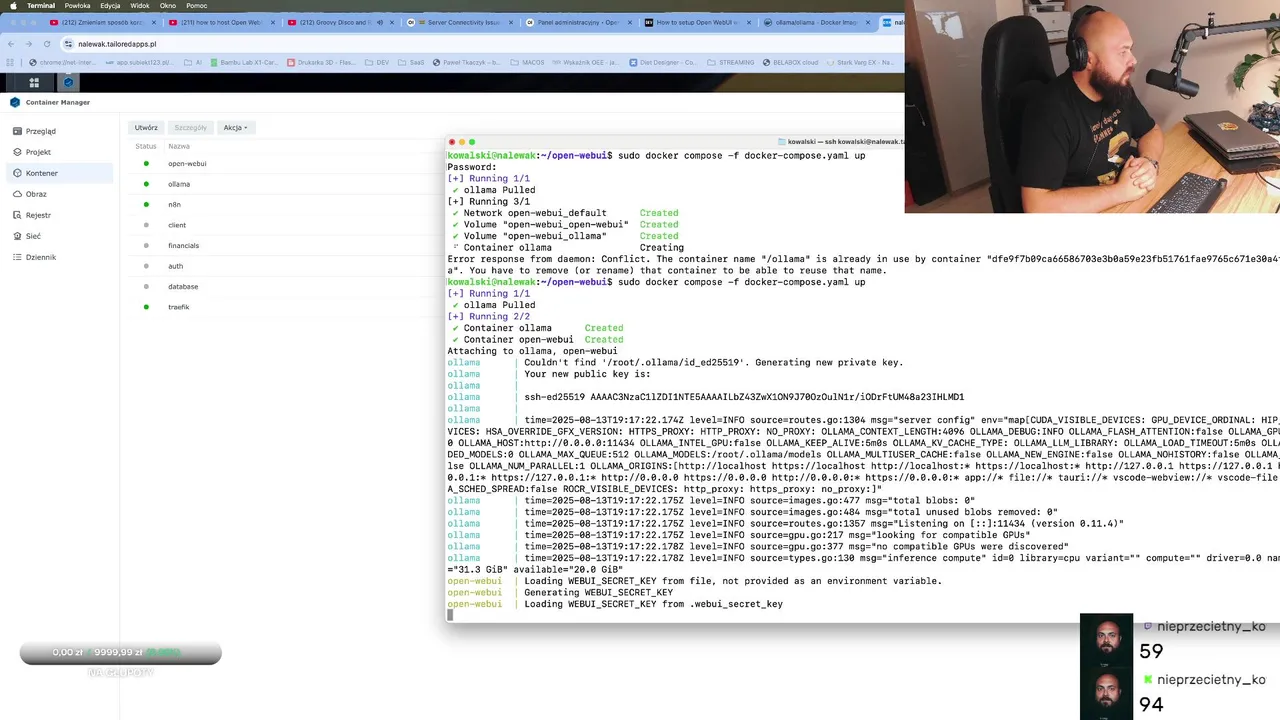
Task: Open the DEV bookmarks folder
Action: (377, 62)
